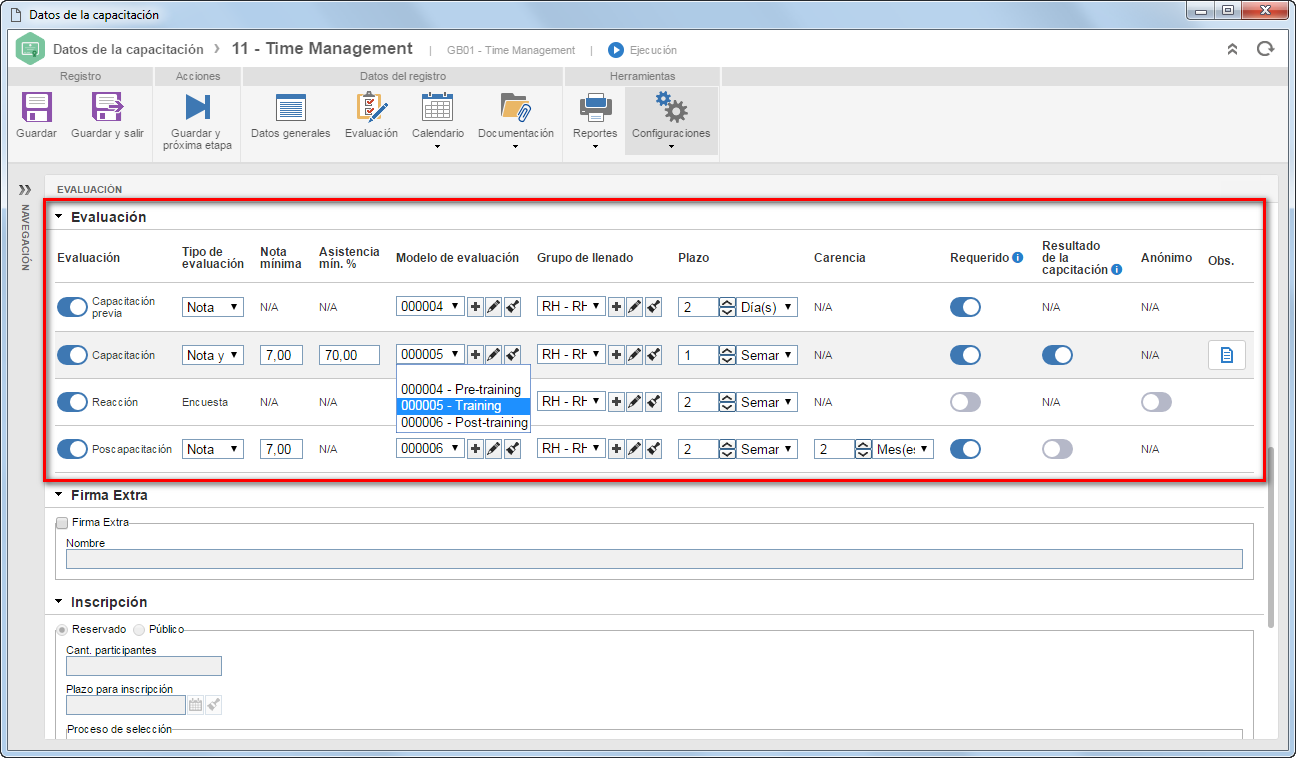Open the Evaluación toolbar icon
Screen dimensions: 1296x758
[371, 107]
